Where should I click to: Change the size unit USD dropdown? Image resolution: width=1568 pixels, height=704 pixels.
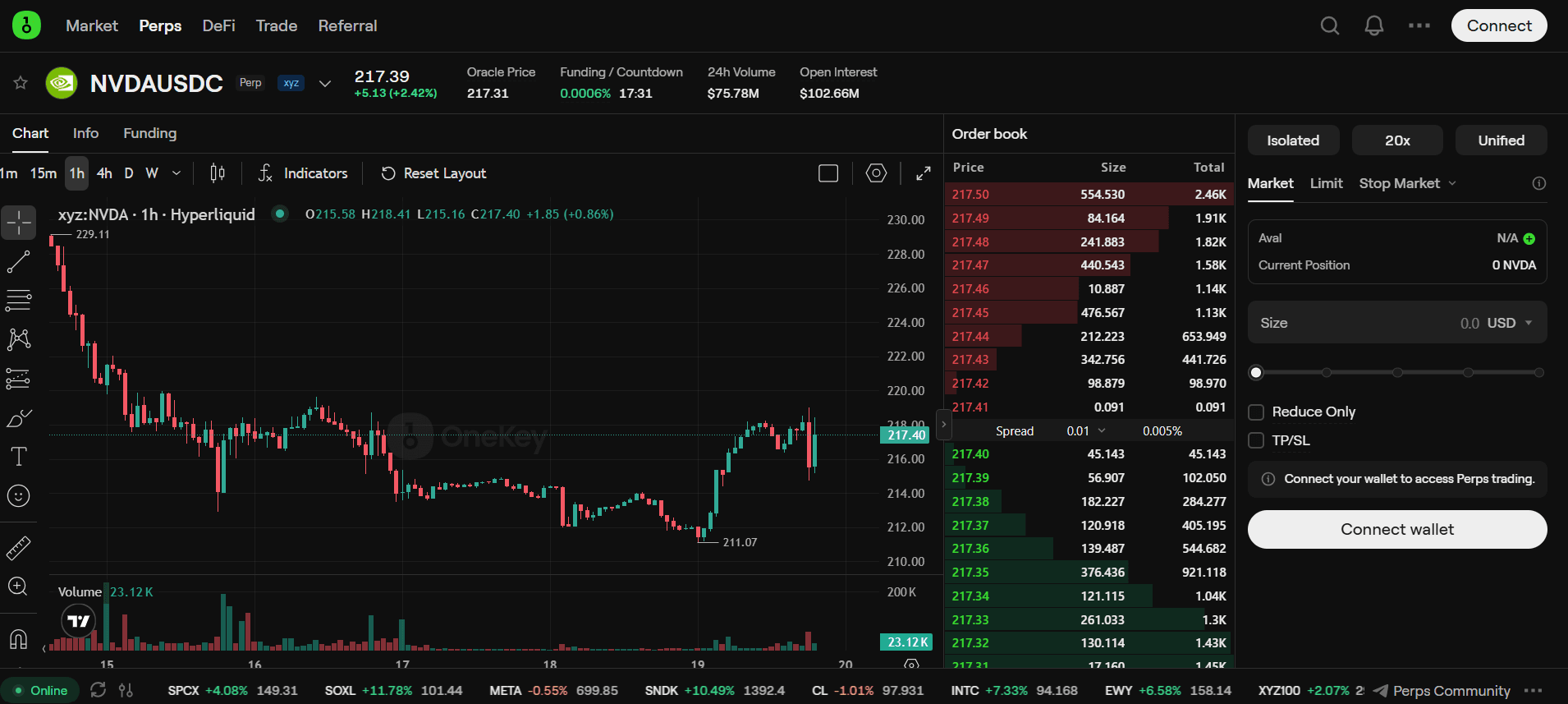click(x=1509, y=323)
